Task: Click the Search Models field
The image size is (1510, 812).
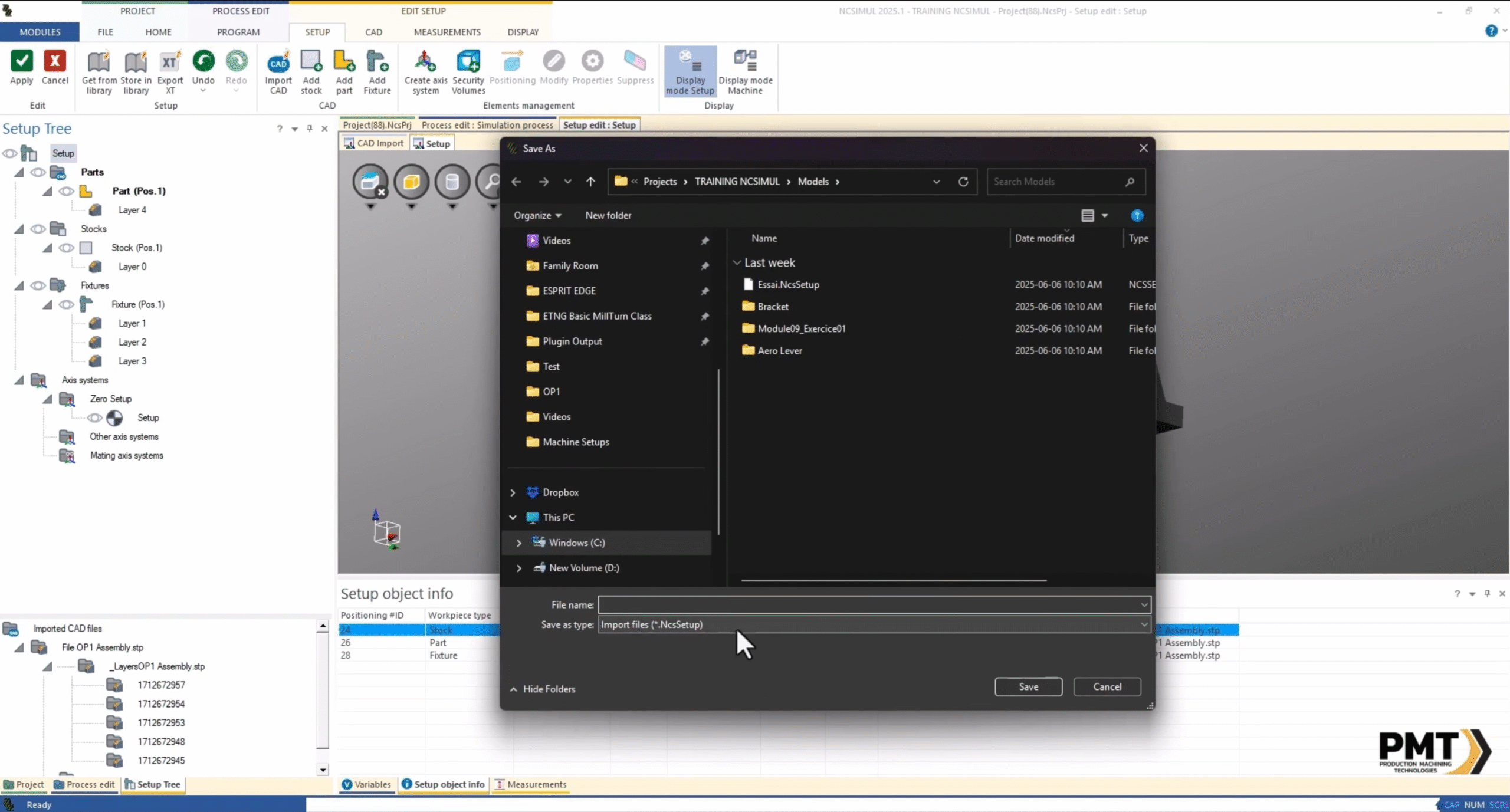Action: (x=1066, y=182)
